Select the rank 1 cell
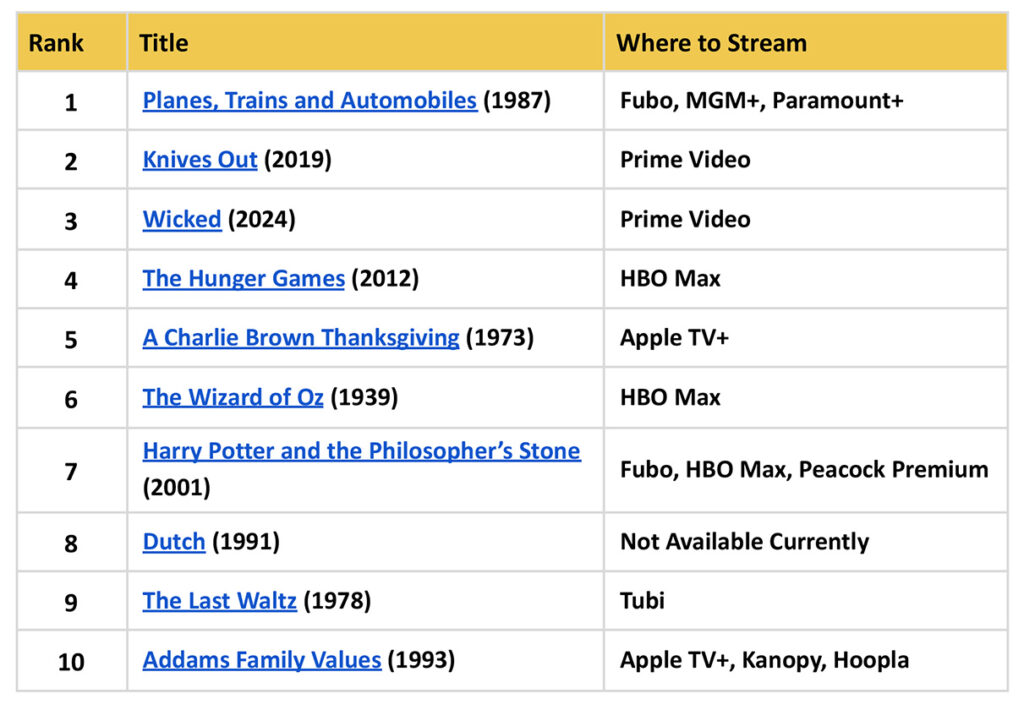This screenshot has height=710, width=1024. 71,102
